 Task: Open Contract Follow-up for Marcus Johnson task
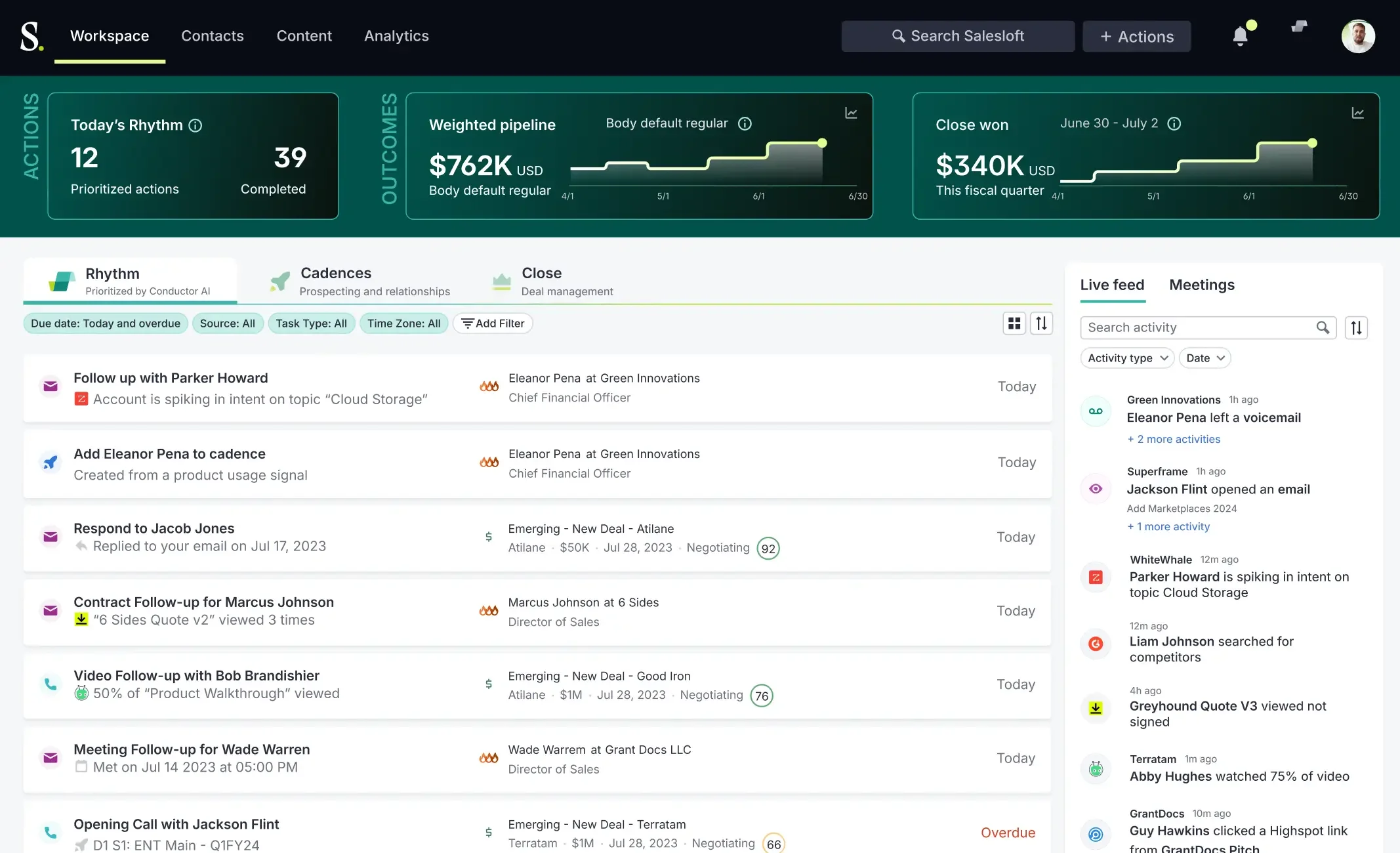[537, 612]
